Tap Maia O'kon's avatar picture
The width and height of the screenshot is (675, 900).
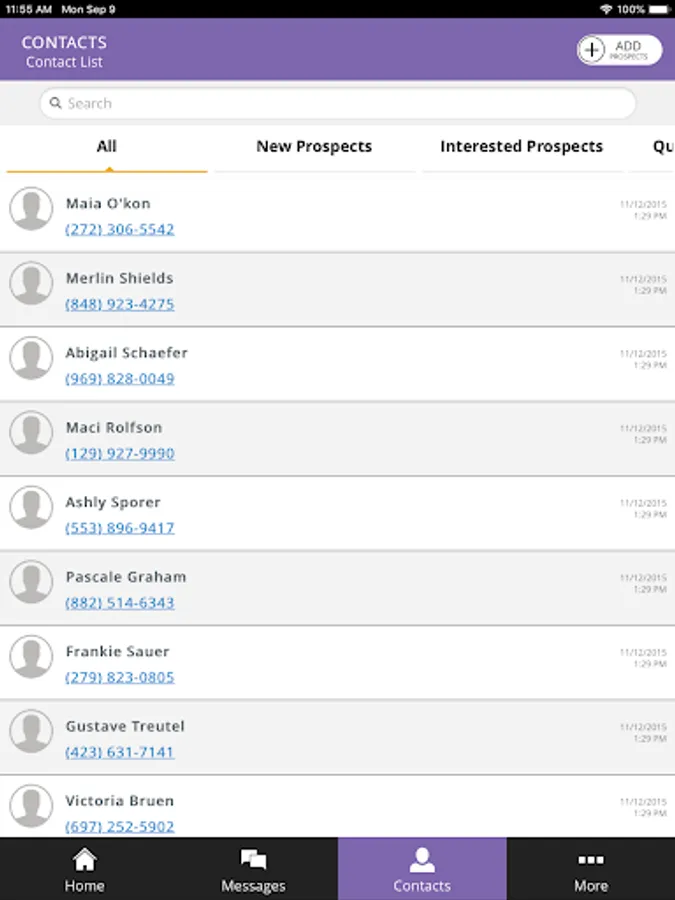[x=31, y=209]
